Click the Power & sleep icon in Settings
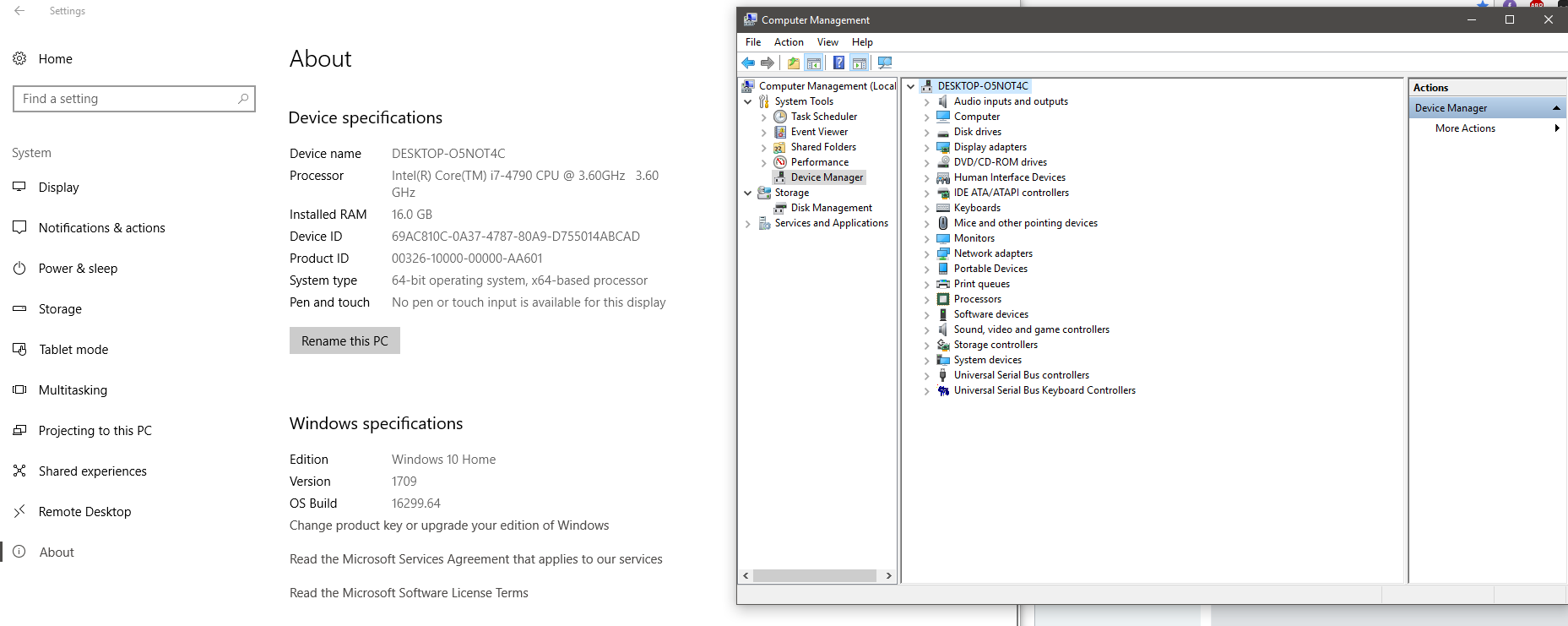Viewport: 1568px width, 626px height. [x=19, y=268]
